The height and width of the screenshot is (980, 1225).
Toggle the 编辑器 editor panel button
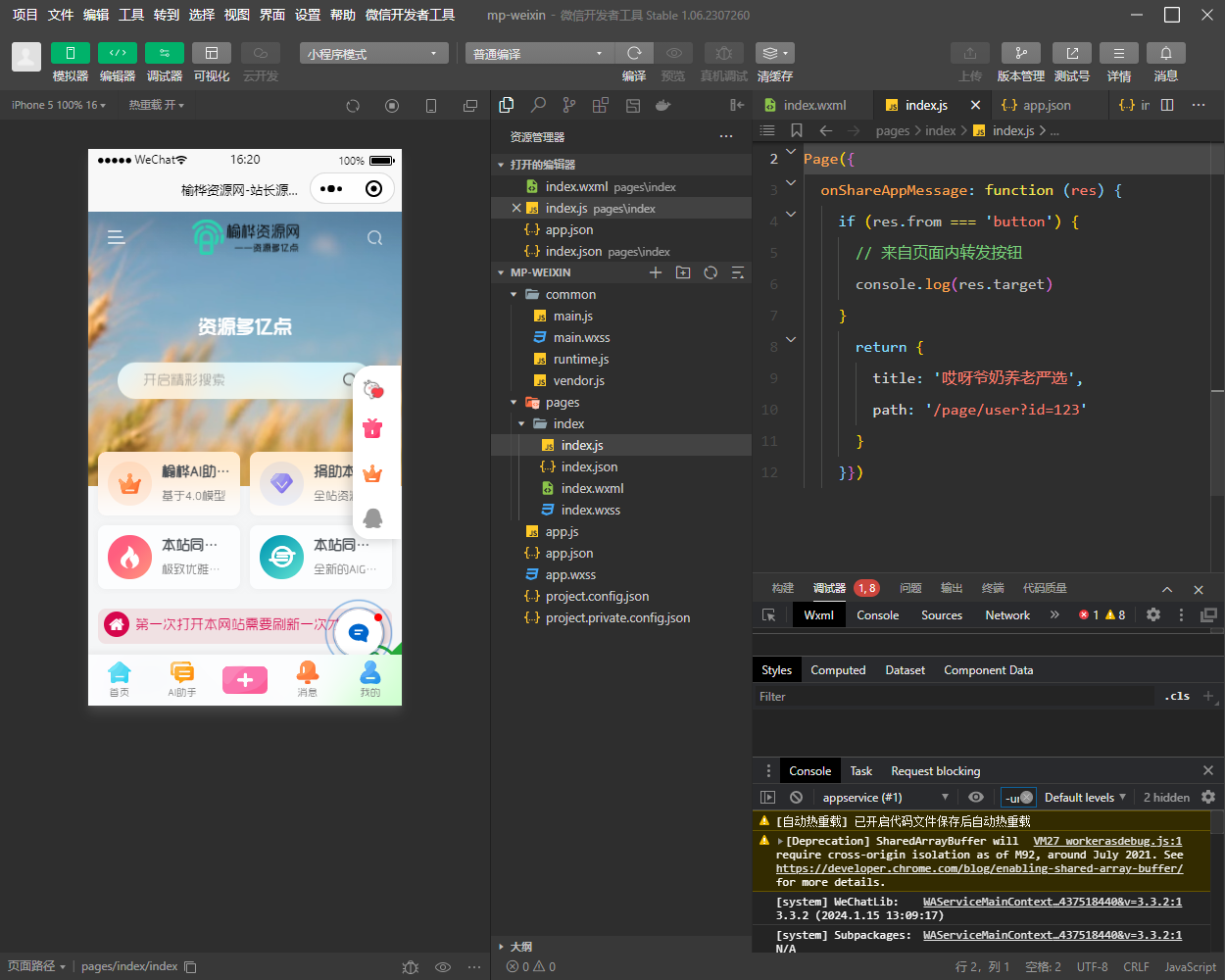[x=118, y=53]
